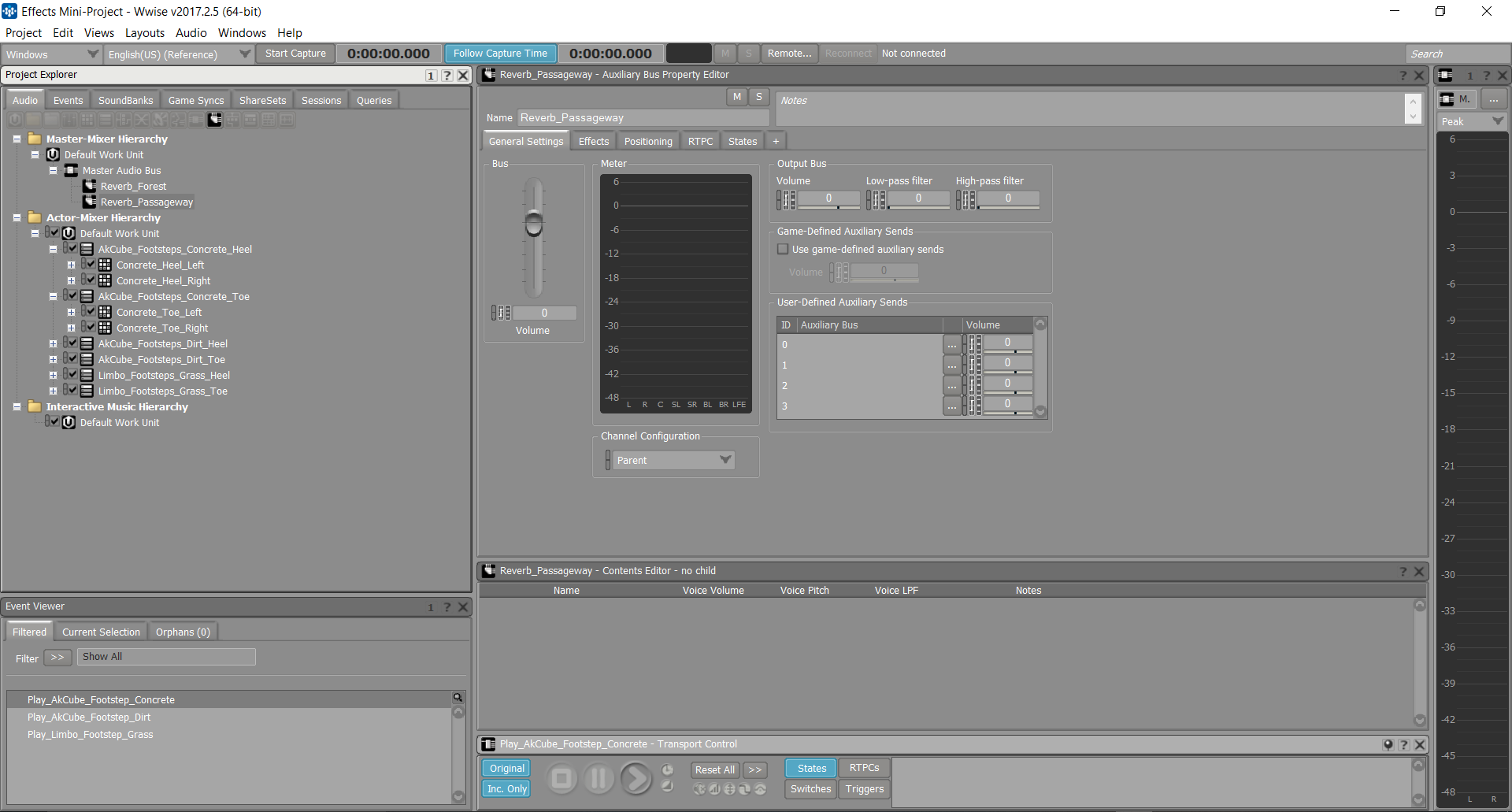This screenshot has width=1512, height=812.
Task: Open the Triggers panel in Transport Control
Action: [x=865, y=789]
